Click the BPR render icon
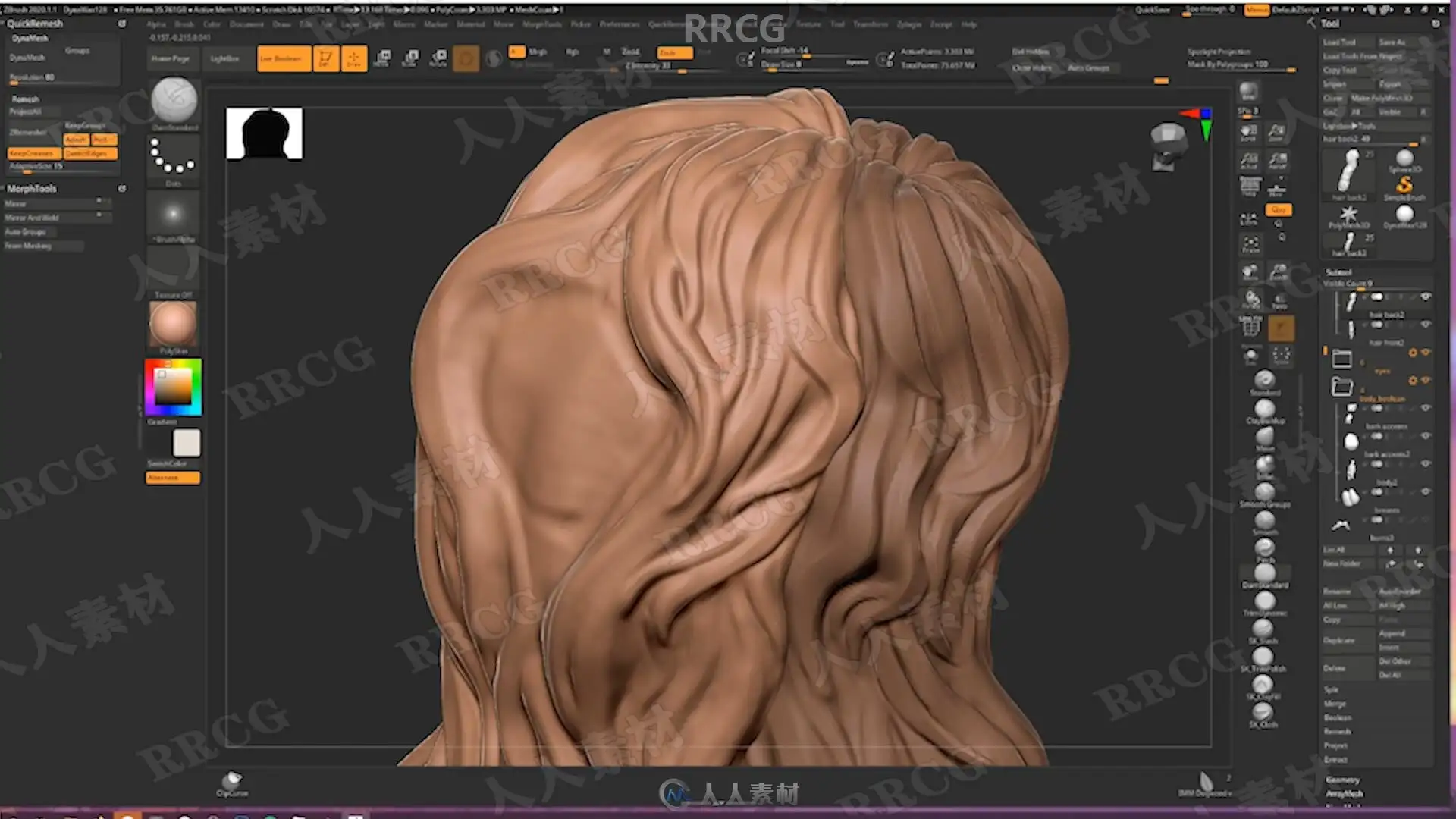Viewport: 1456px width, 819px height. pyautogui.click(x=1248, y=93)
